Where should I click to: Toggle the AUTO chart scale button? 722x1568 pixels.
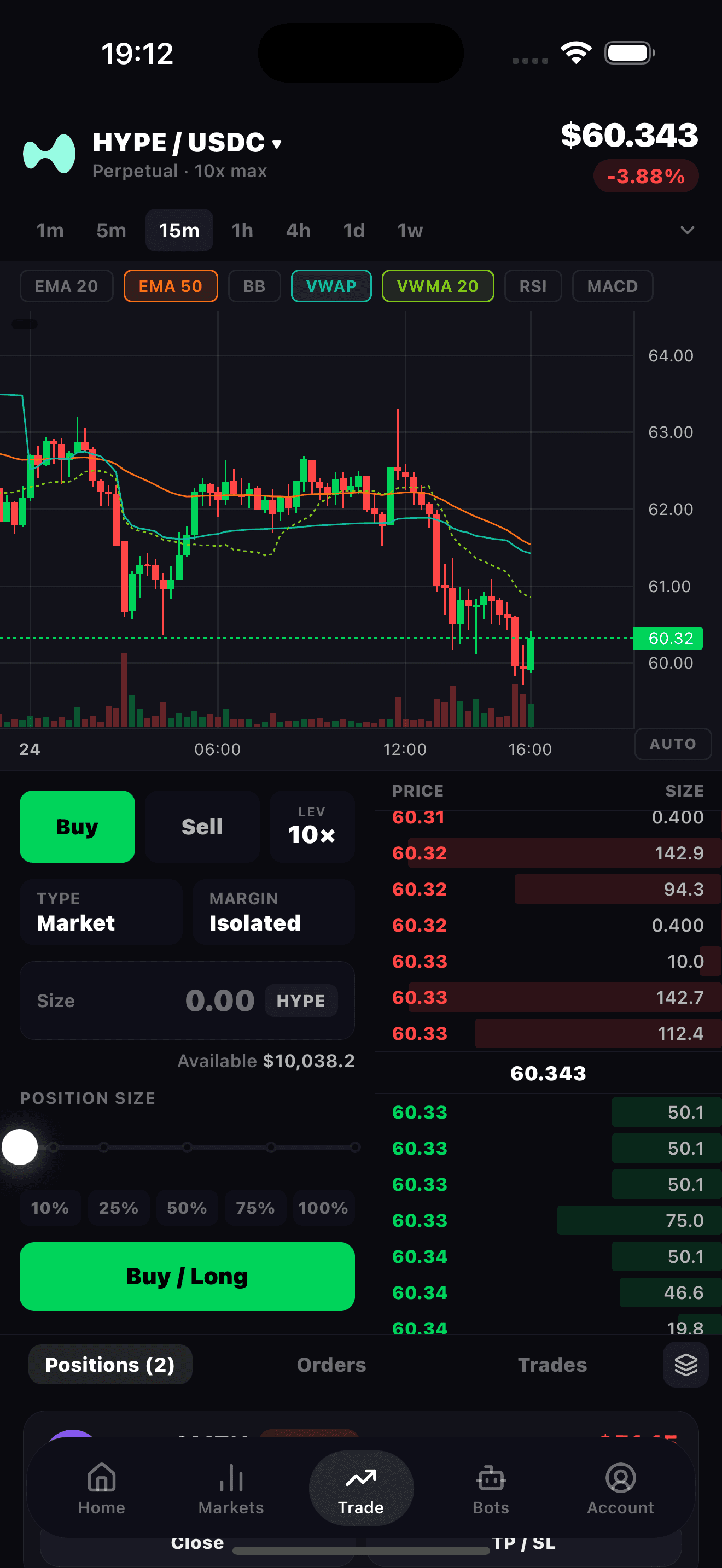[673, 744]
